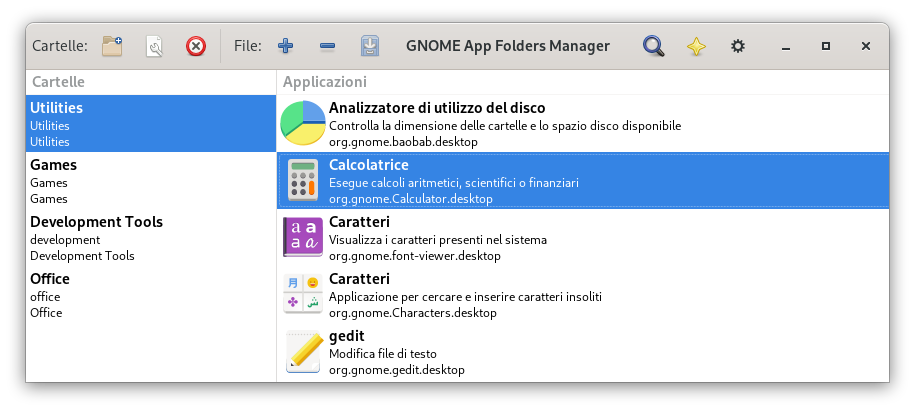The height and width of the screenshot is (411, 915).
Task: Close the App Folders Manager window
Action: point(866,46)
